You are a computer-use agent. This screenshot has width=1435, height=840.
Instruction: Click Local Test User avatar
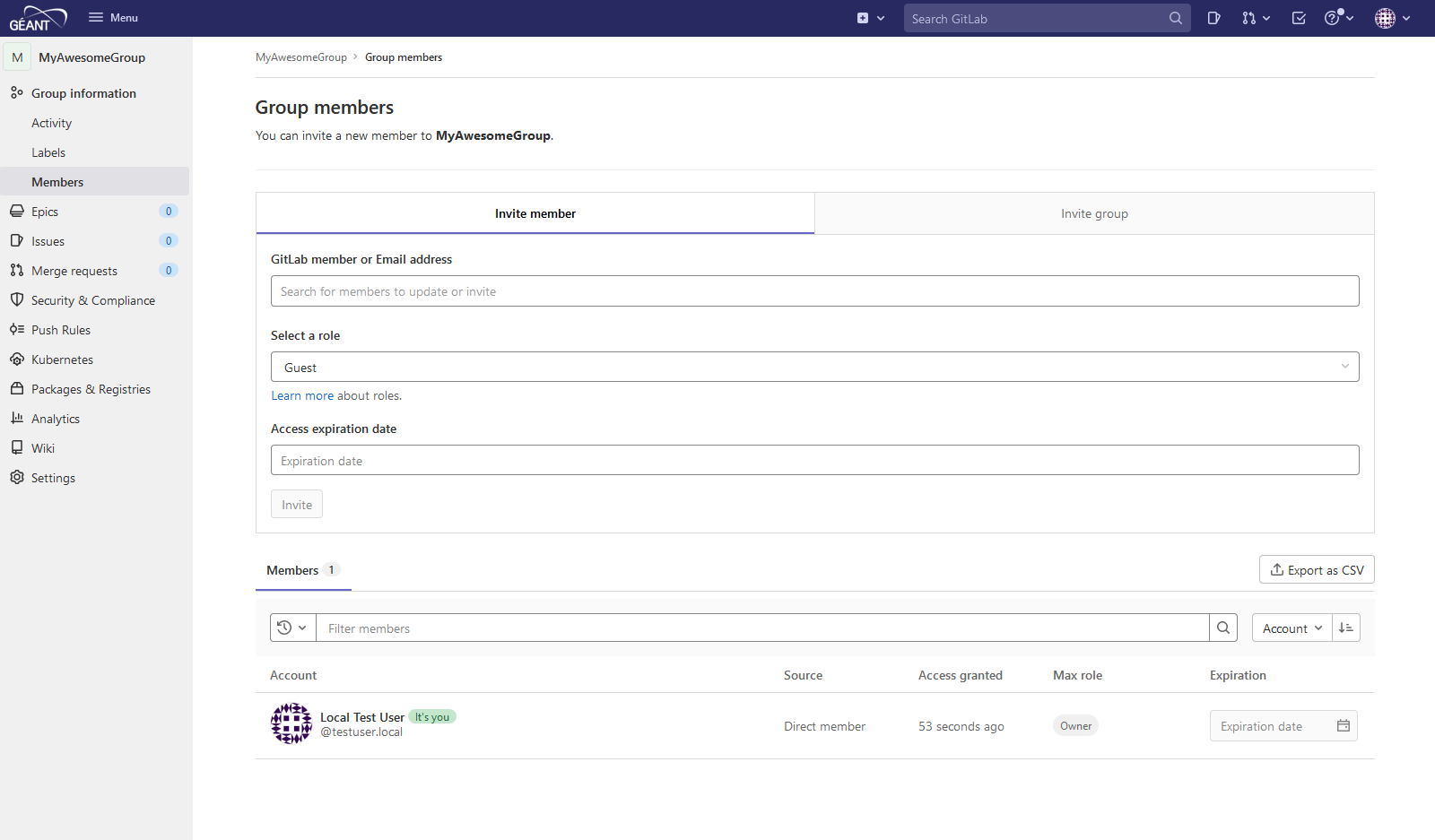291,723
